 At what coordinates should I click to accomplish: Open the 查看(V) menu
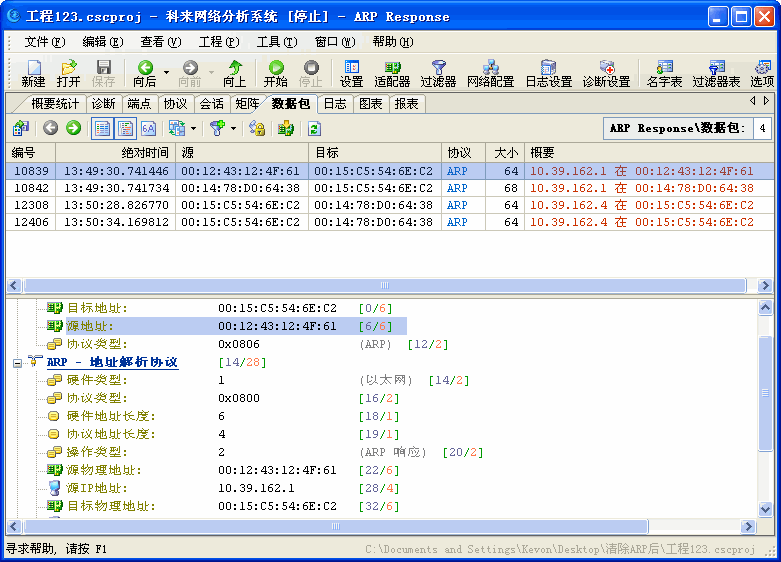coord(161,42)
